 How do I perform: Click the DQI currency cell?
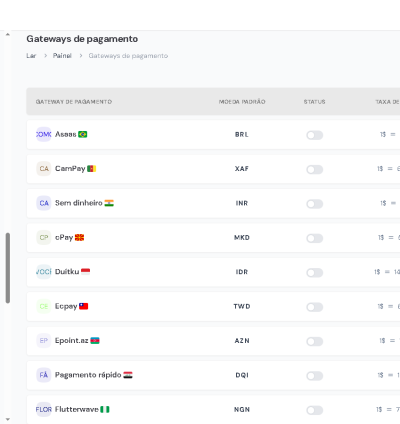[x=242, y=375]
